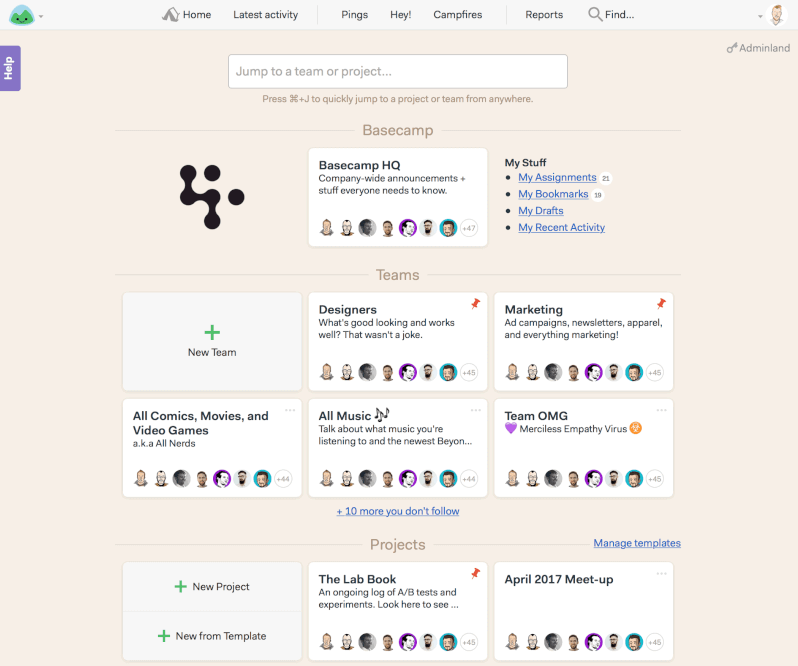The height and width of the screenshot is (666, 798).
Task: Unpin The Lab Book project pushpin
Action: point(475,573)
